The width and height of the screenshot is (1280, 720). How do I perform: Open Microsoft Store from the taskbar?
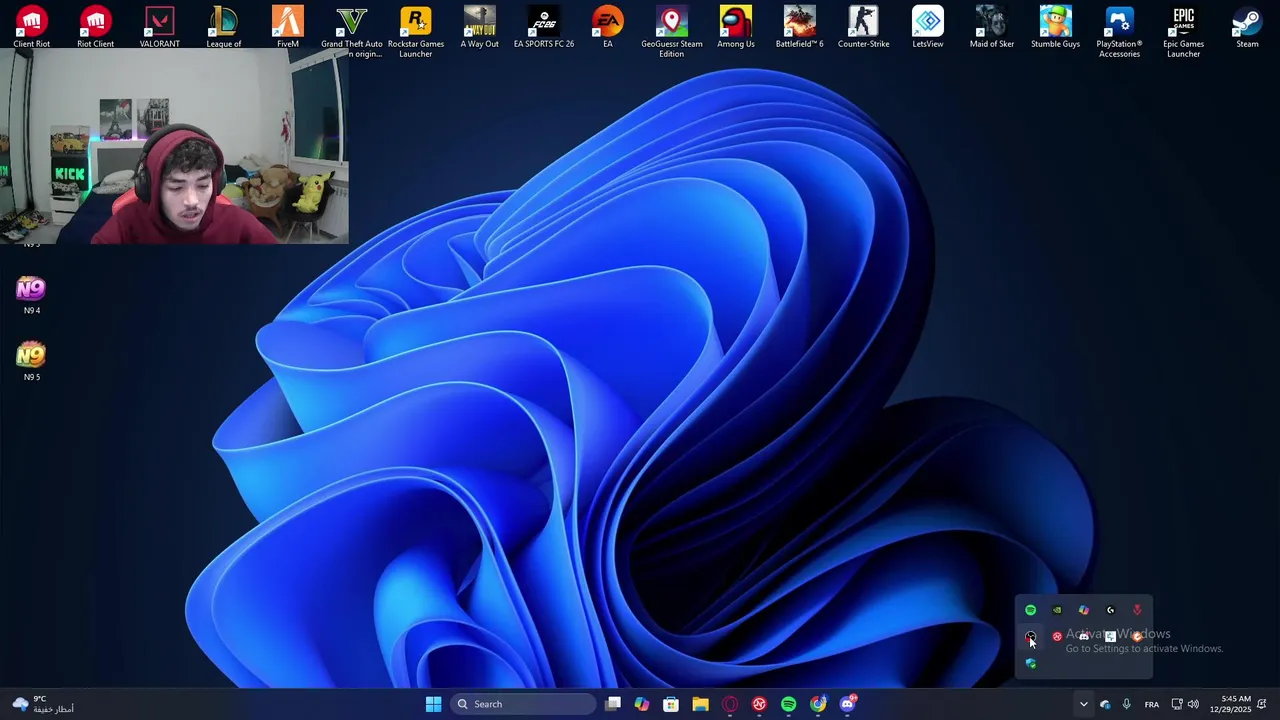pyautogui.click(x=671, y=704)
